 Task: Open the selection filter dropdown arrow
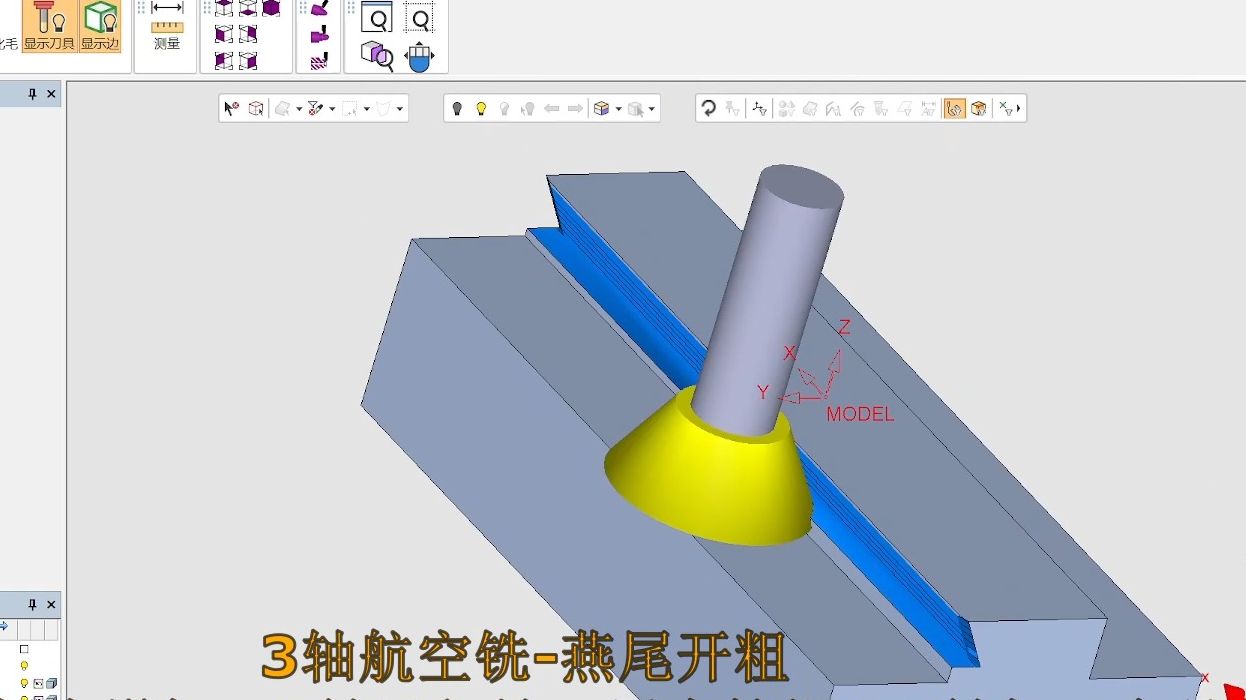[330, 106]
